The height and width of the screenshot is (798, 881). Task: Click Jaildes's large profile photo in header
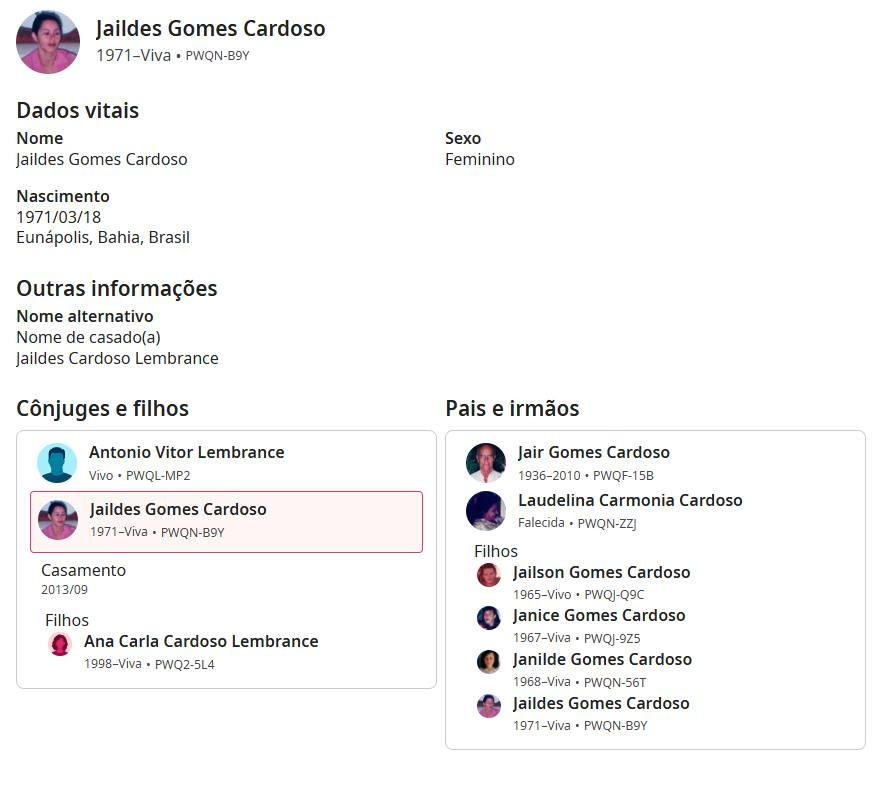(48, 42)
